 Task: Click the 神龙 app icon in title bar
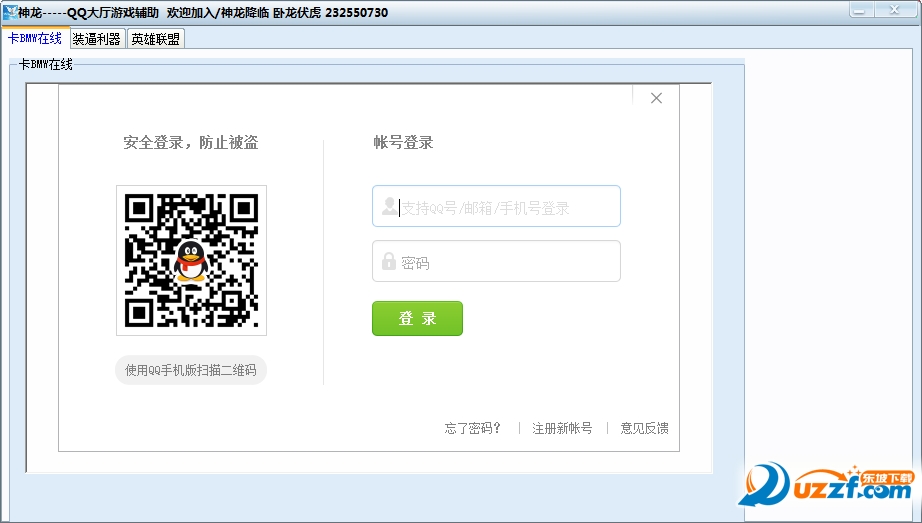point(9,12)
